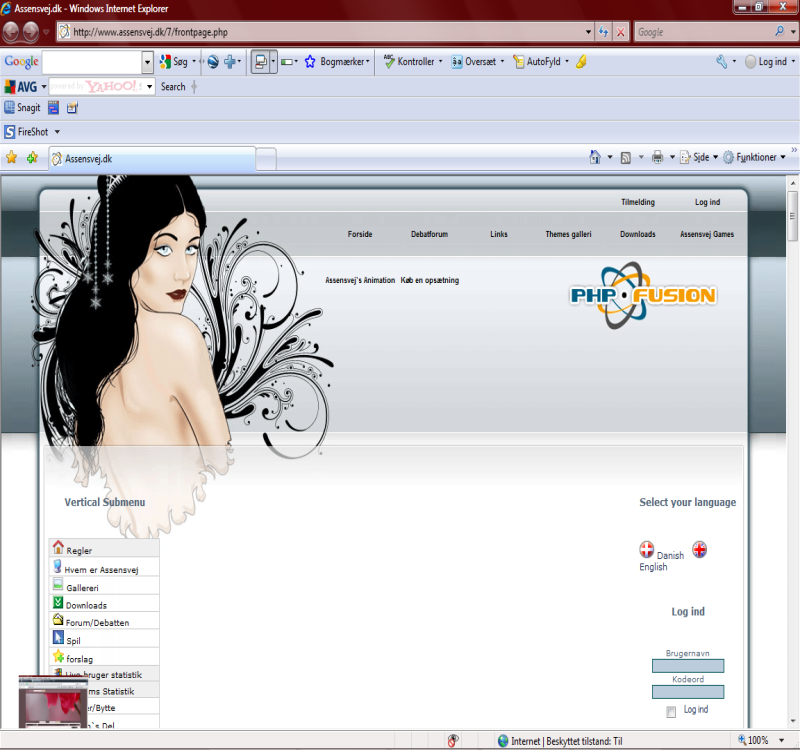800x750 pixels.
Task: Click the Oversæt translate button
Action: (473, 62)
